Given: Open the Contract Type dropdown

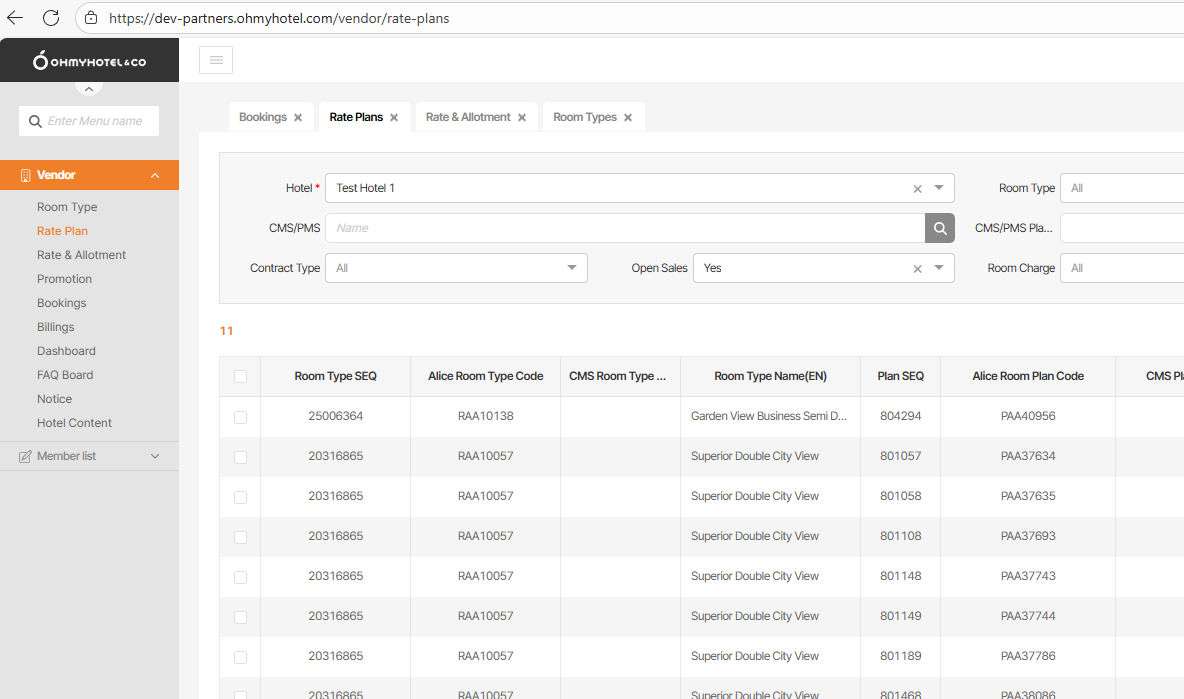Looking at the screenshot, I should [456, 268].
